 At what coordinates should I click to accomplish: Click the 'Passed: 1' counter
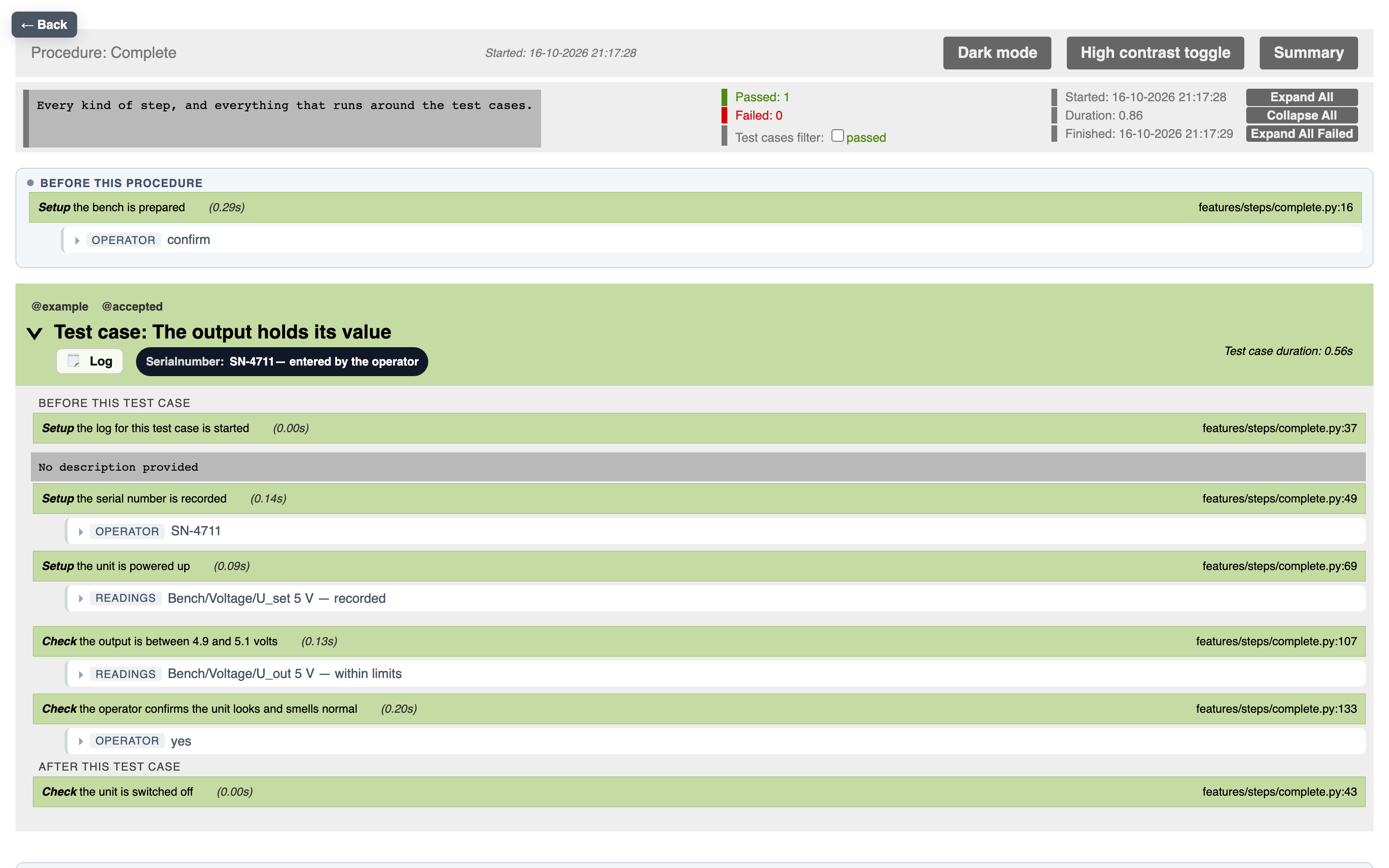click(x=762, y=97)
